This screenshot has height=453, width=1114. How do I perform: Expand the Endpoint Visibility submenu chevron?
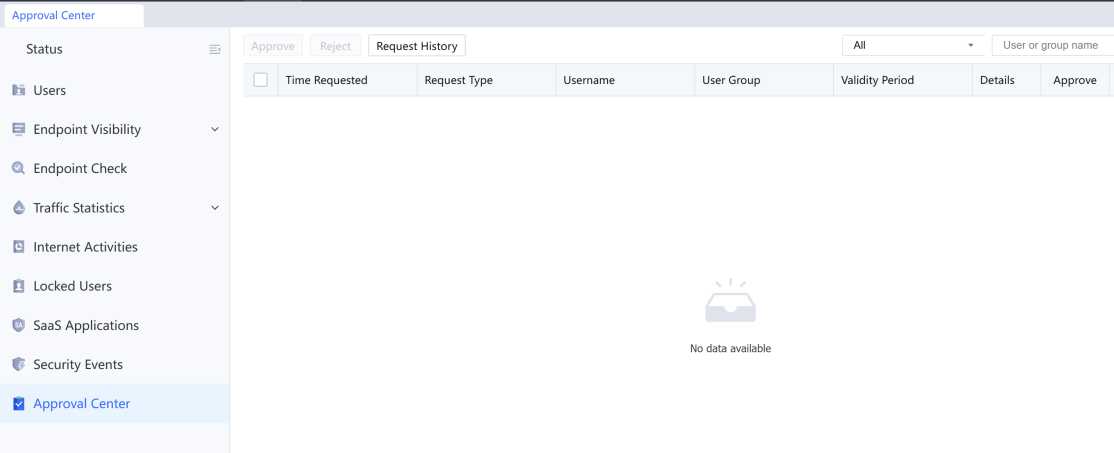(x=214, y=129)
